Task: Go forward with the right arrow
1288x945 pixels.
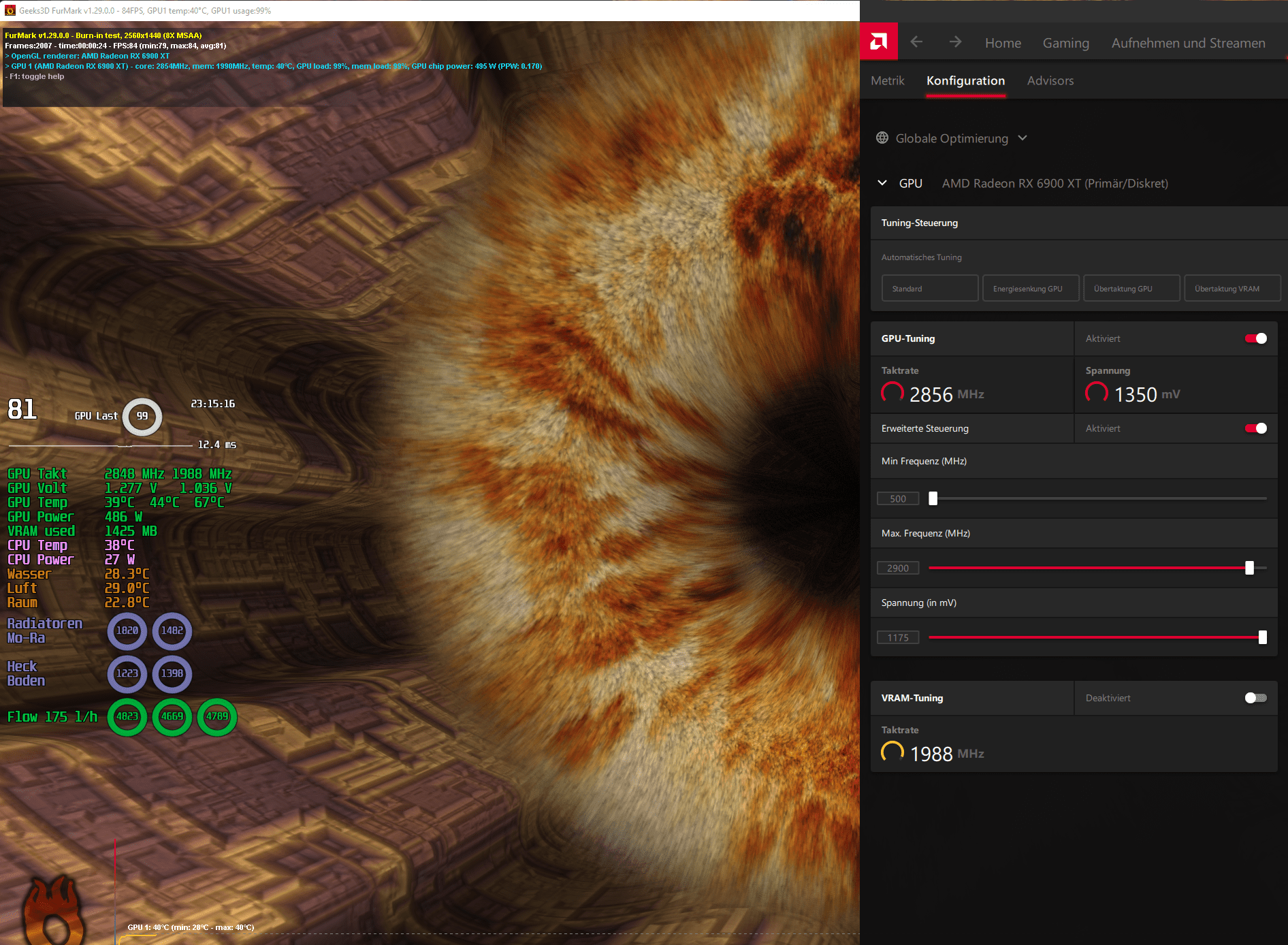Action: pos(955,42)
